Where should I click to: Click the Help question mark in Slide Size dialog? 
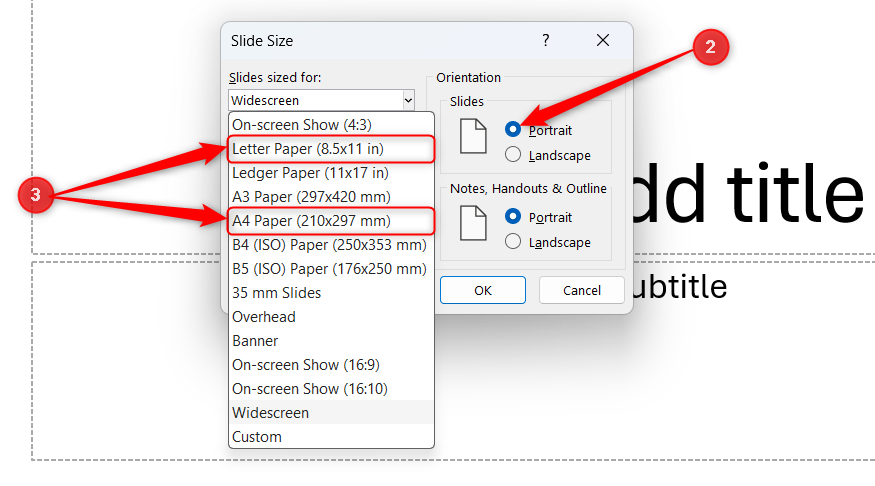[546, 40]
